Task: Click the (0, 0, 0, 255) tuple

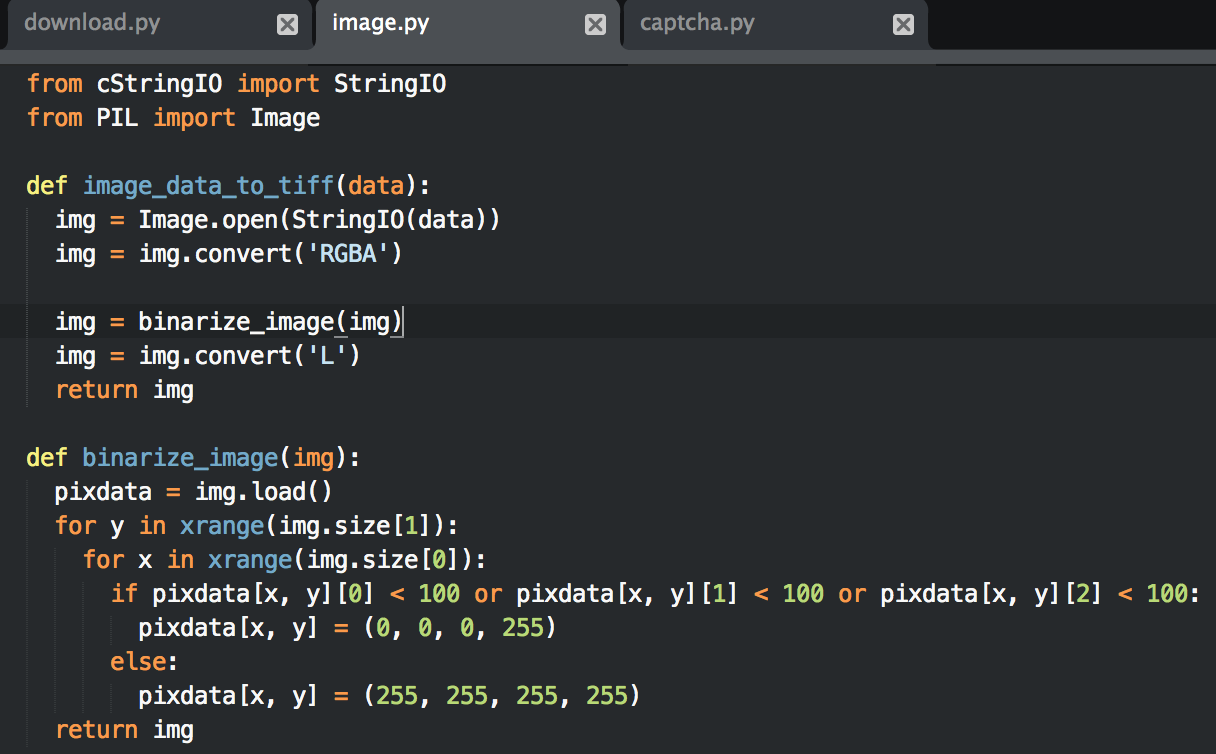Action: point(459,628)
